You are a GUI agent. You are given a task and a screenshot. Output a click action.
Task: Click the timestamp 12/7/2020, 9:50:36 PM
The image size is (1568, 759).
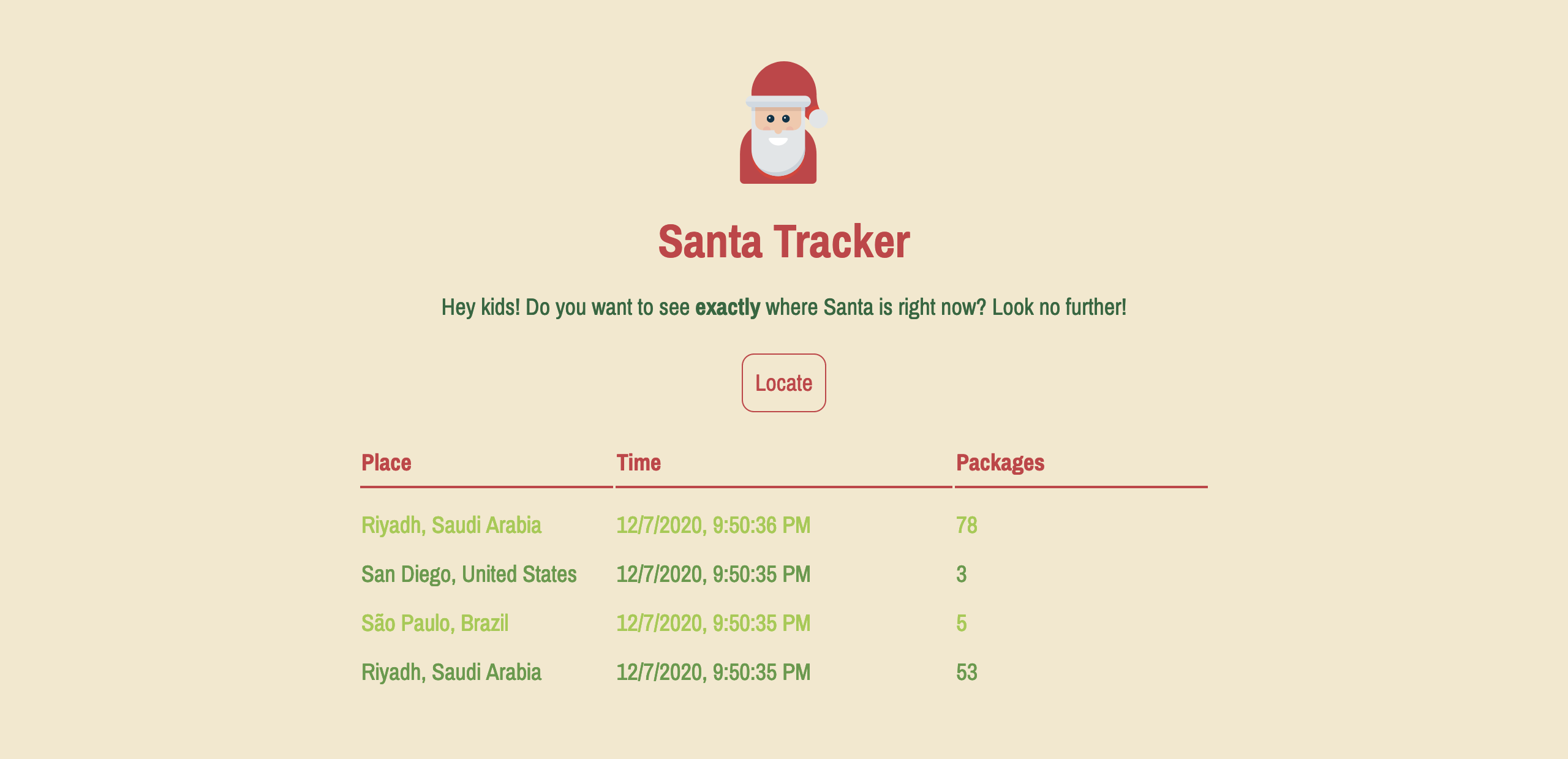(x=713, y=525)
